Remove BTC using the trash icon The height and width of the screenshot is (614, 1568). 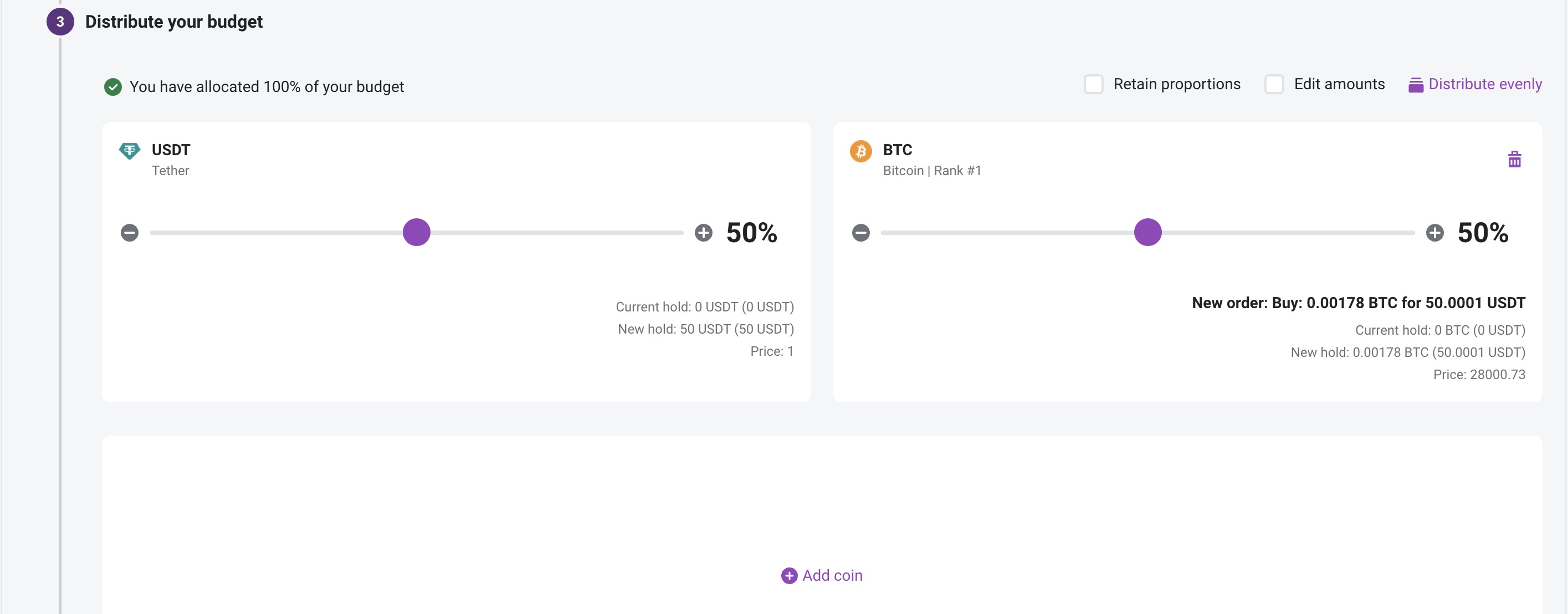click(1514, 160)
